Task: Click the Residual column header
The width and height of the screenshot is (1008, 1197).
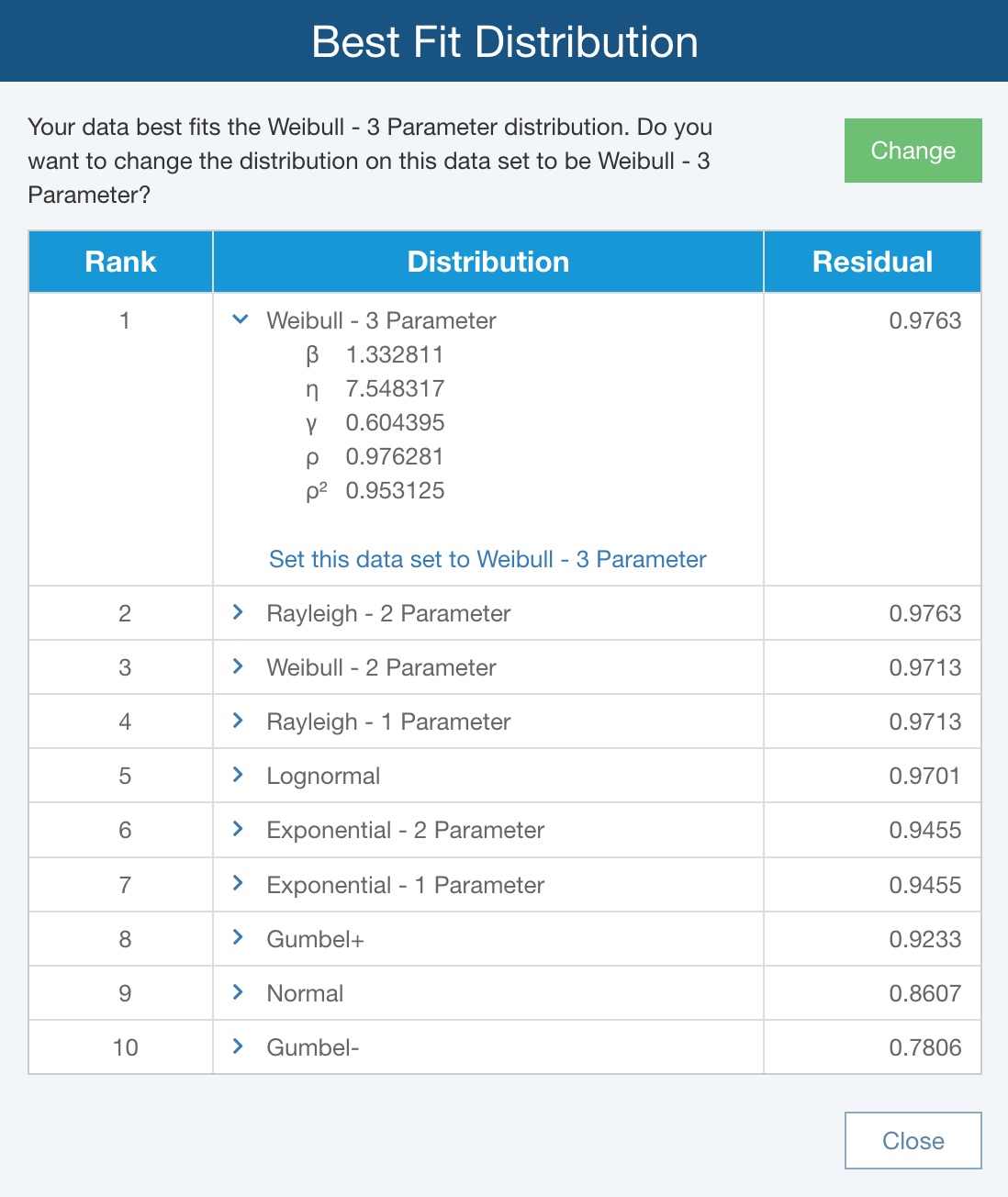Action: [872, 262]
